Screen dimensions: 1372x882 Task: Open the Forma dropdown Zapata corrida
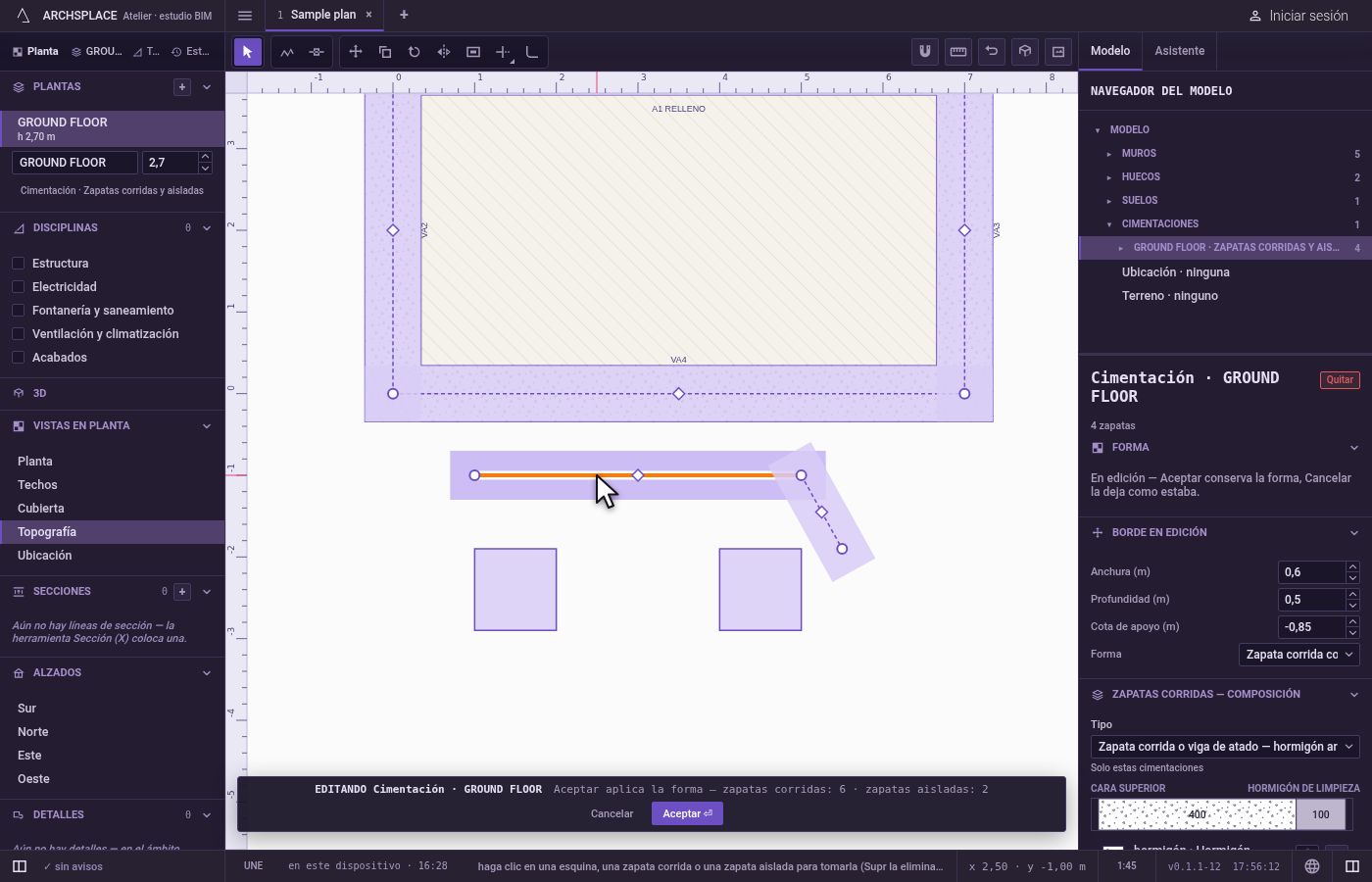(x=1299, y=655)
